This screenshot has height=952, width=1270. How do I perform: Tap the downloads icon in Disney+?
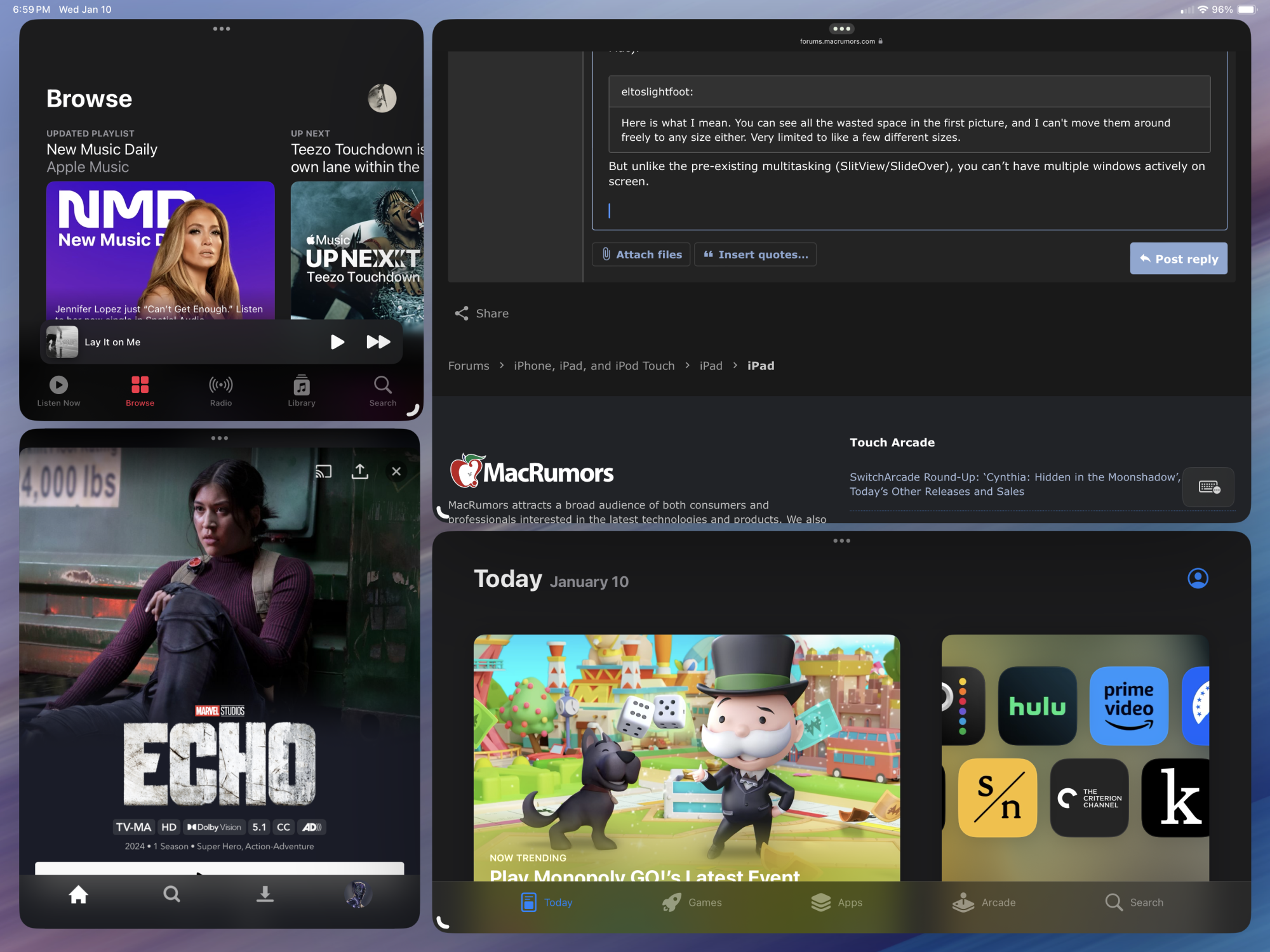[x=265, y=894]
